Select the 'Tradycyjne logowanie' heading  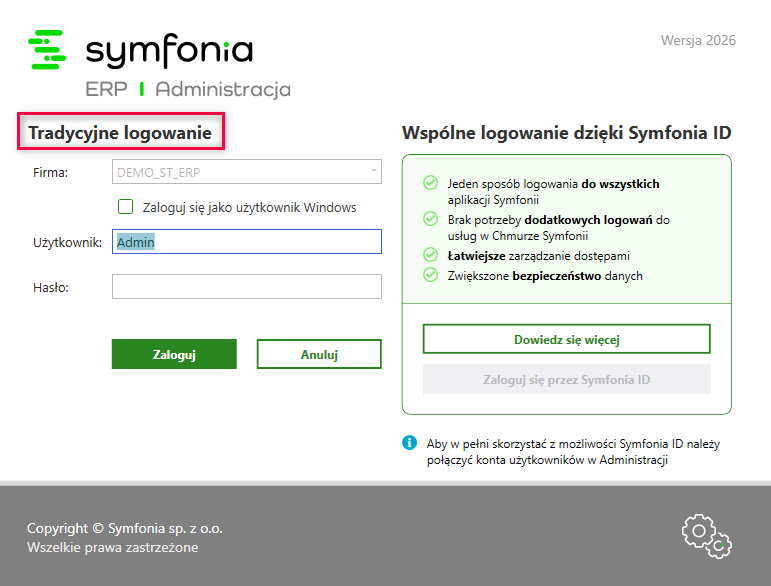pyautogui.click(x=120, y=132)
